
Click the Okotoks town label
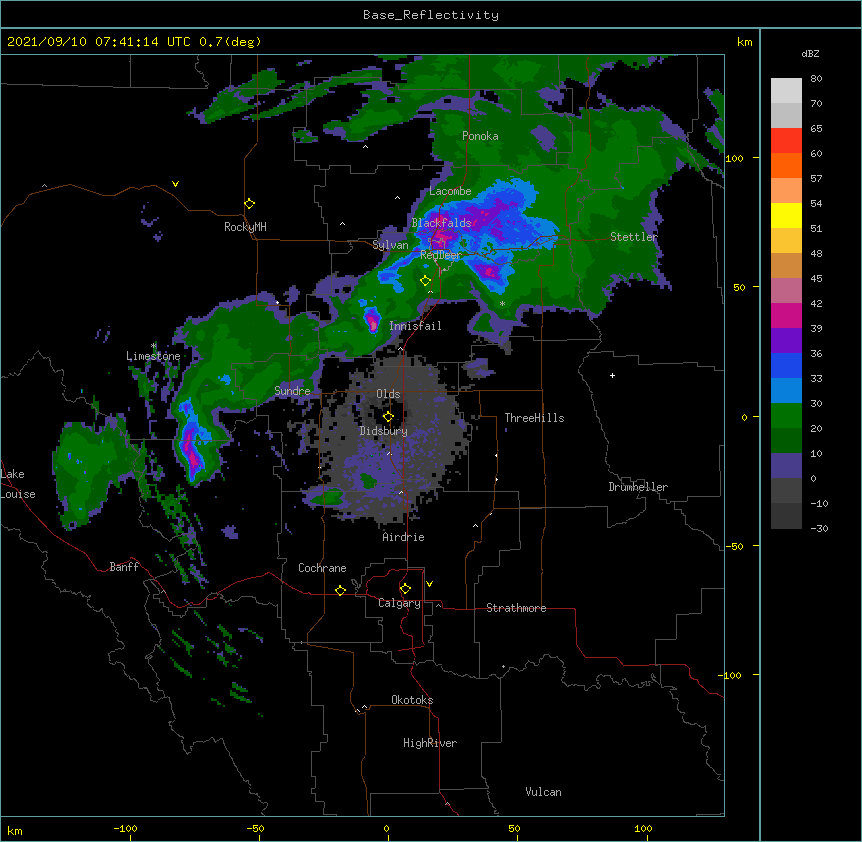click(x=412, y=700)
